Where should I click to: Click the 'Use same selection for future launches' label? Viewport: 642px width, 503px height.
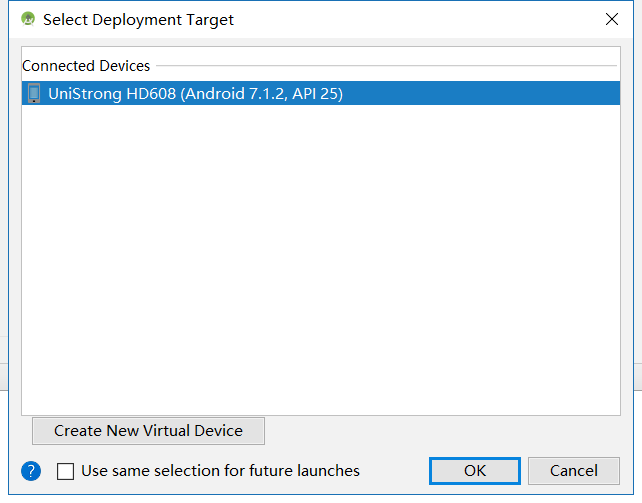click(x=220, y=471)
